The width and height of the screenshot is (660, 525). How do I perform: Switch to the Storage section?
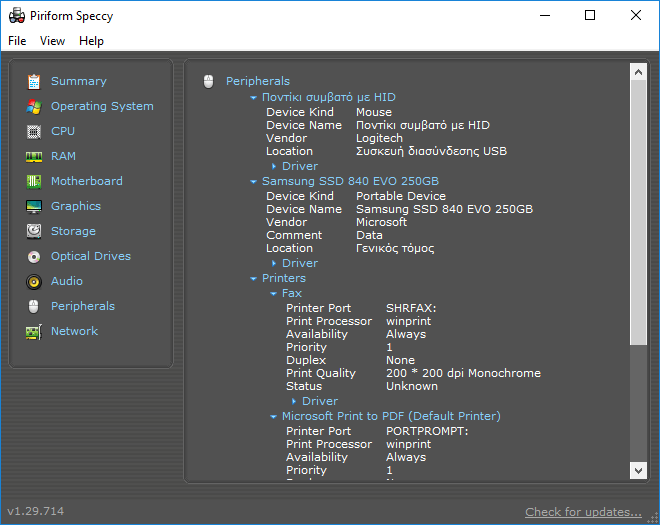click(x=73, y=231)
